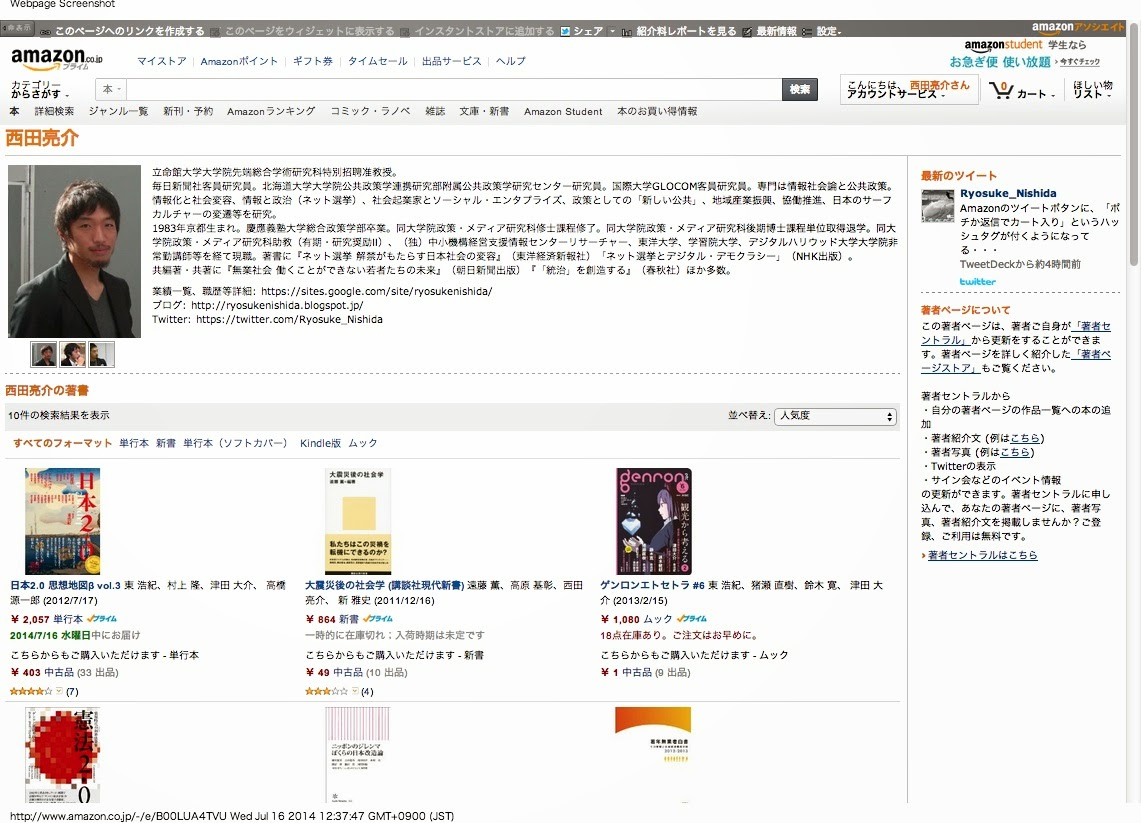Click 大震災後の社会学 book cover image
Viewport: 1141px width, 823px height.
pyautogui.click(x=358, y=521)
